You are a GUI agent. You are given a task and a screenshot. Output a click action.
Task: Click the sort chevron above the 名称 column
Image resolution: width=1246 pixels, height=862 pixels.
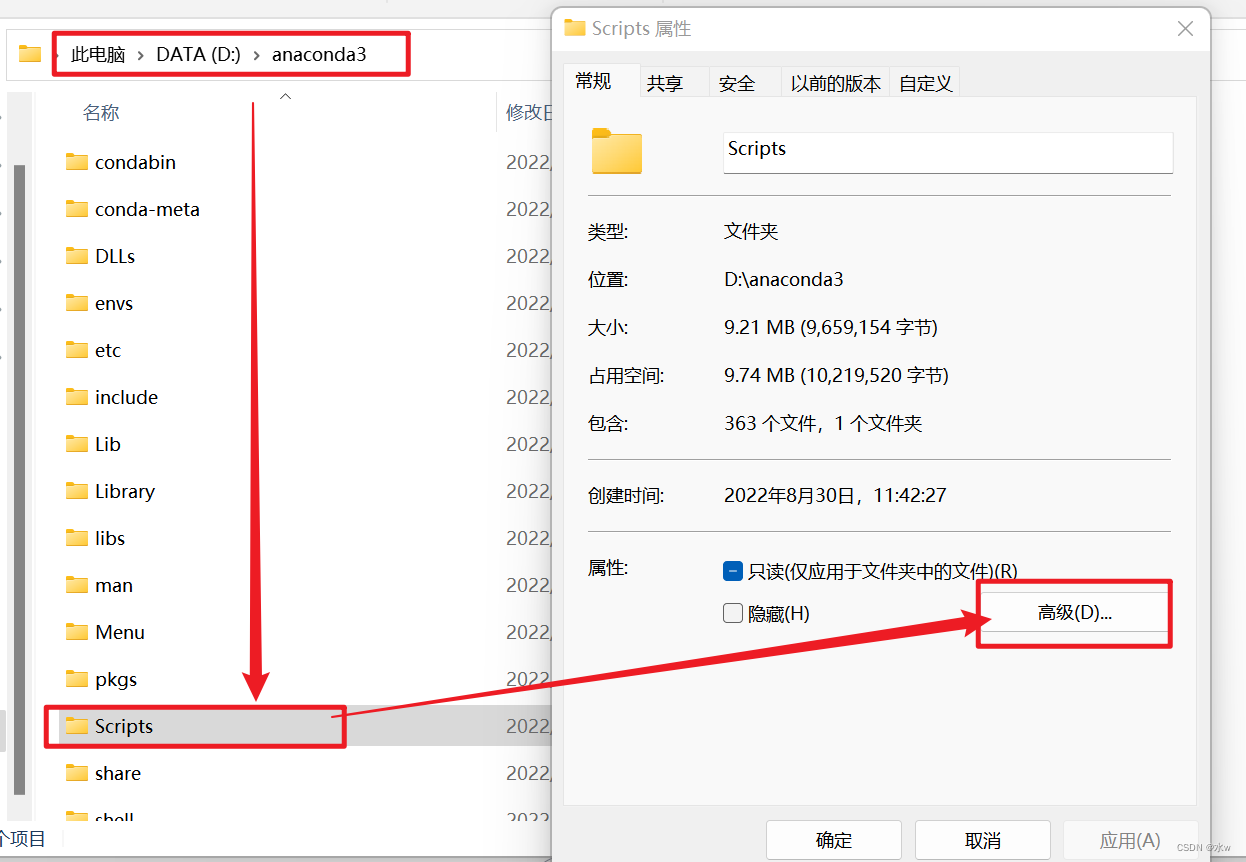(286, 95)
